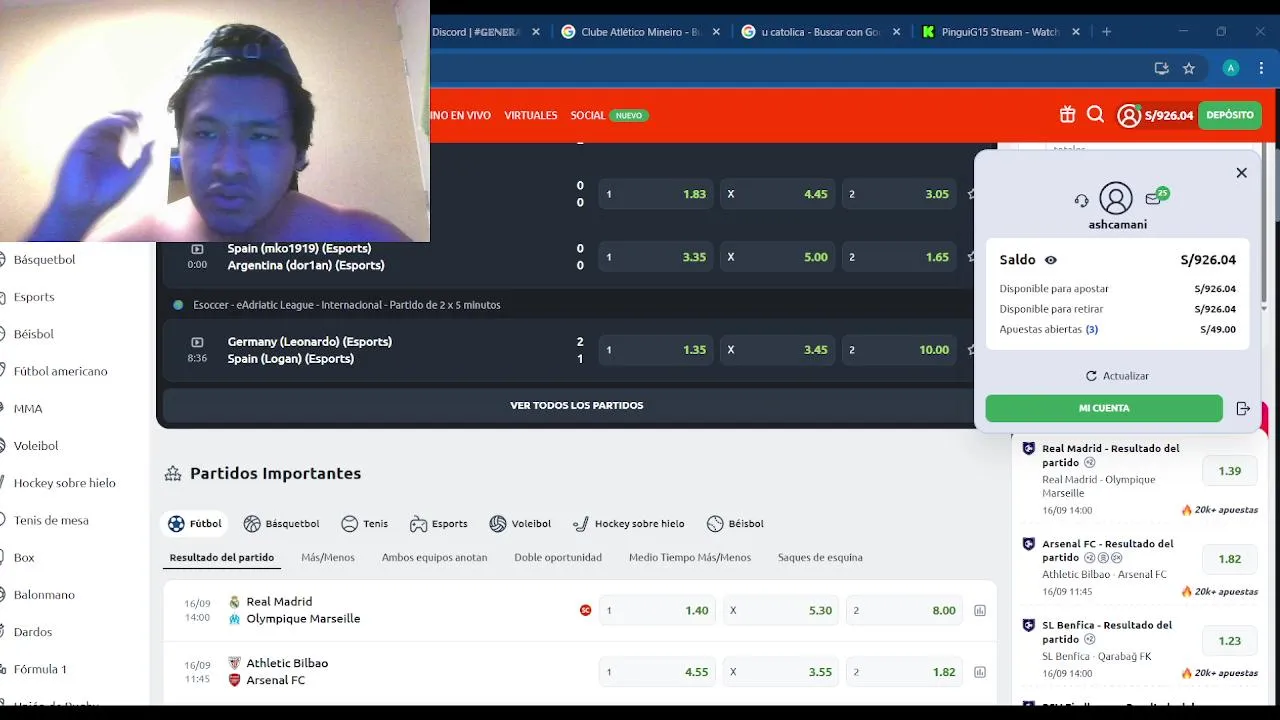Open Fútbol americano in sidebar
The height and width of the screenshot is (720, 1280).
coord(60,371)
